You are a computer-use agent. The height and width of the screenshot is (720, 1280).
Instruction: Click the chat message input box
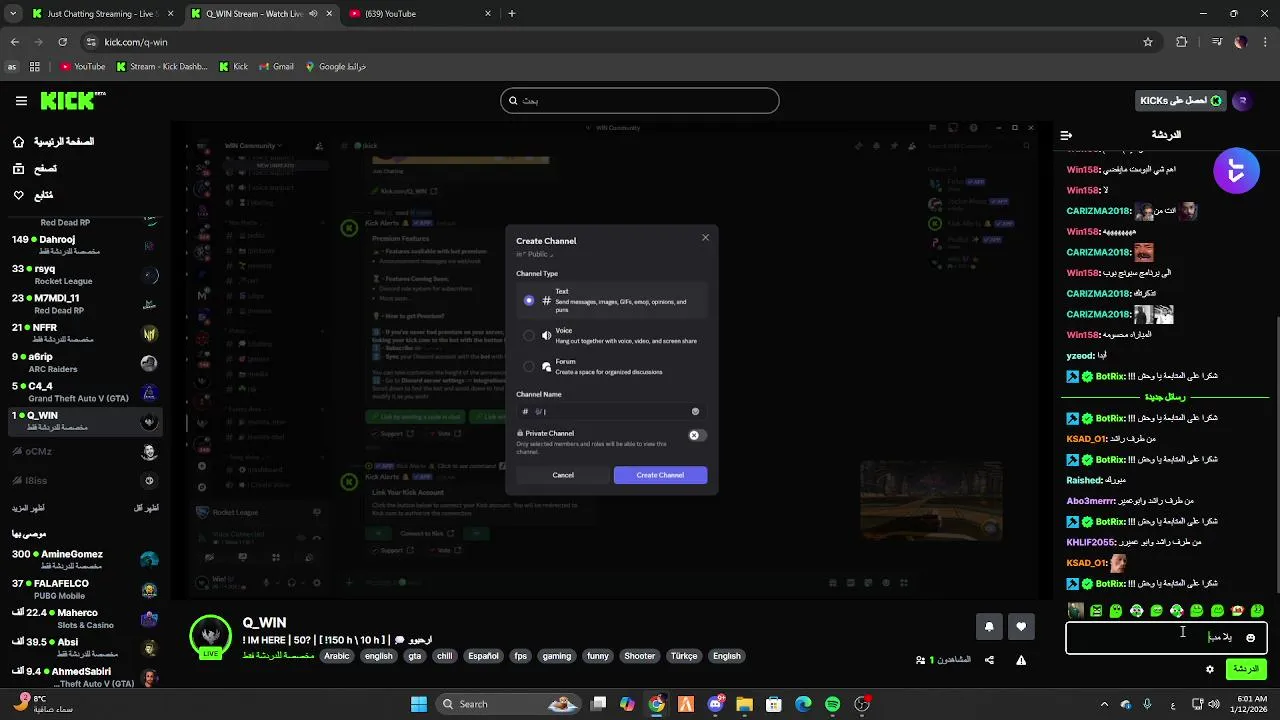[1166, 638]
